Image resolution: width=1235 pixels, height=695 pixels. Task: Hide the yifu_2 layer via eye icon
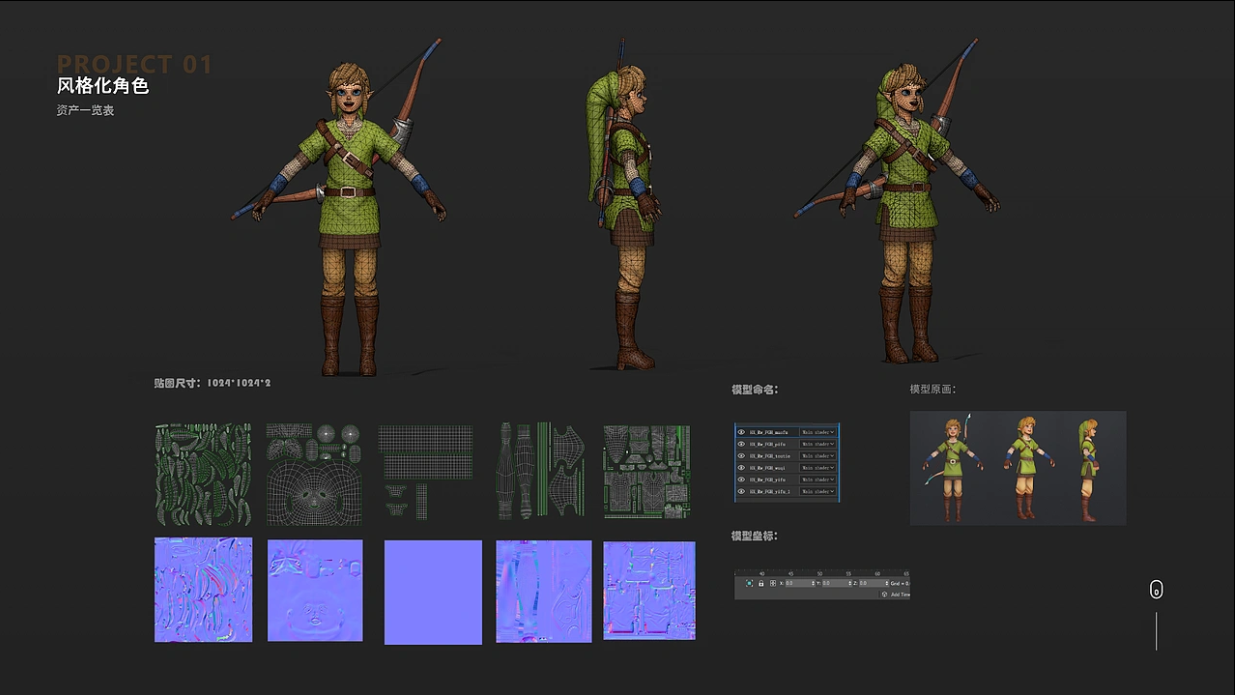coord(741,491)
